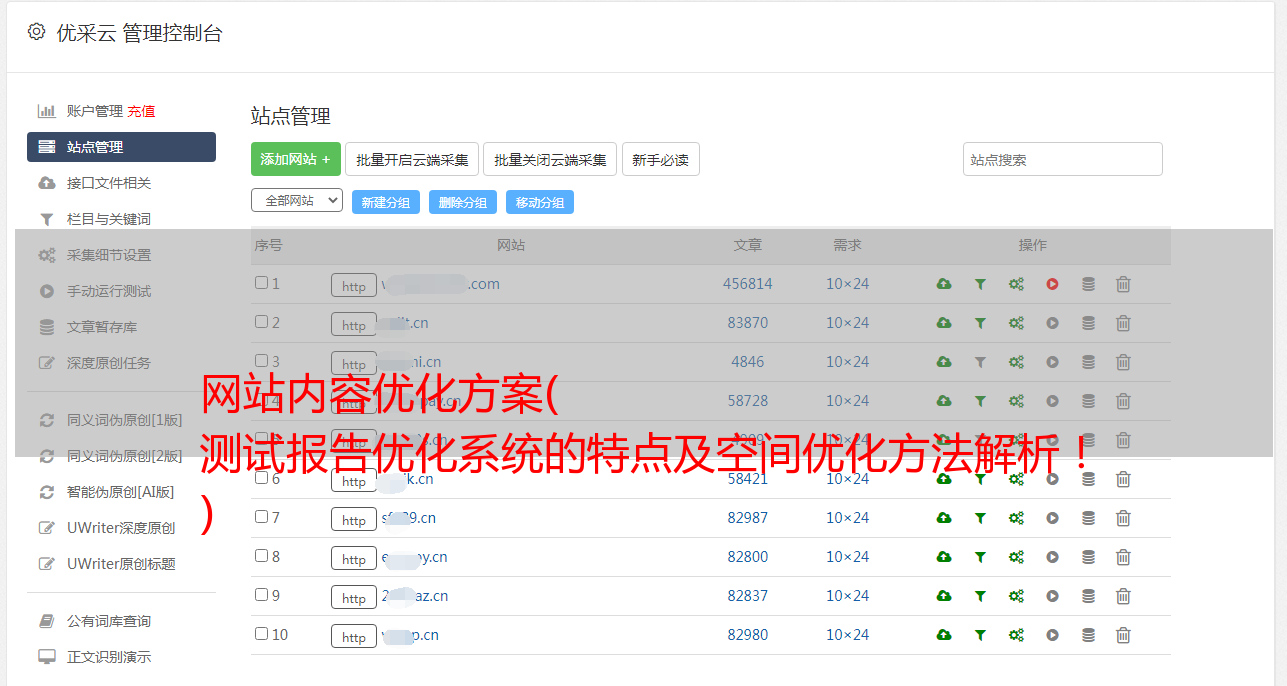The image size is (1287, 686).
Task: Click database icon in row 82800
Action: pyautogui.click(x=1088, y=557)
